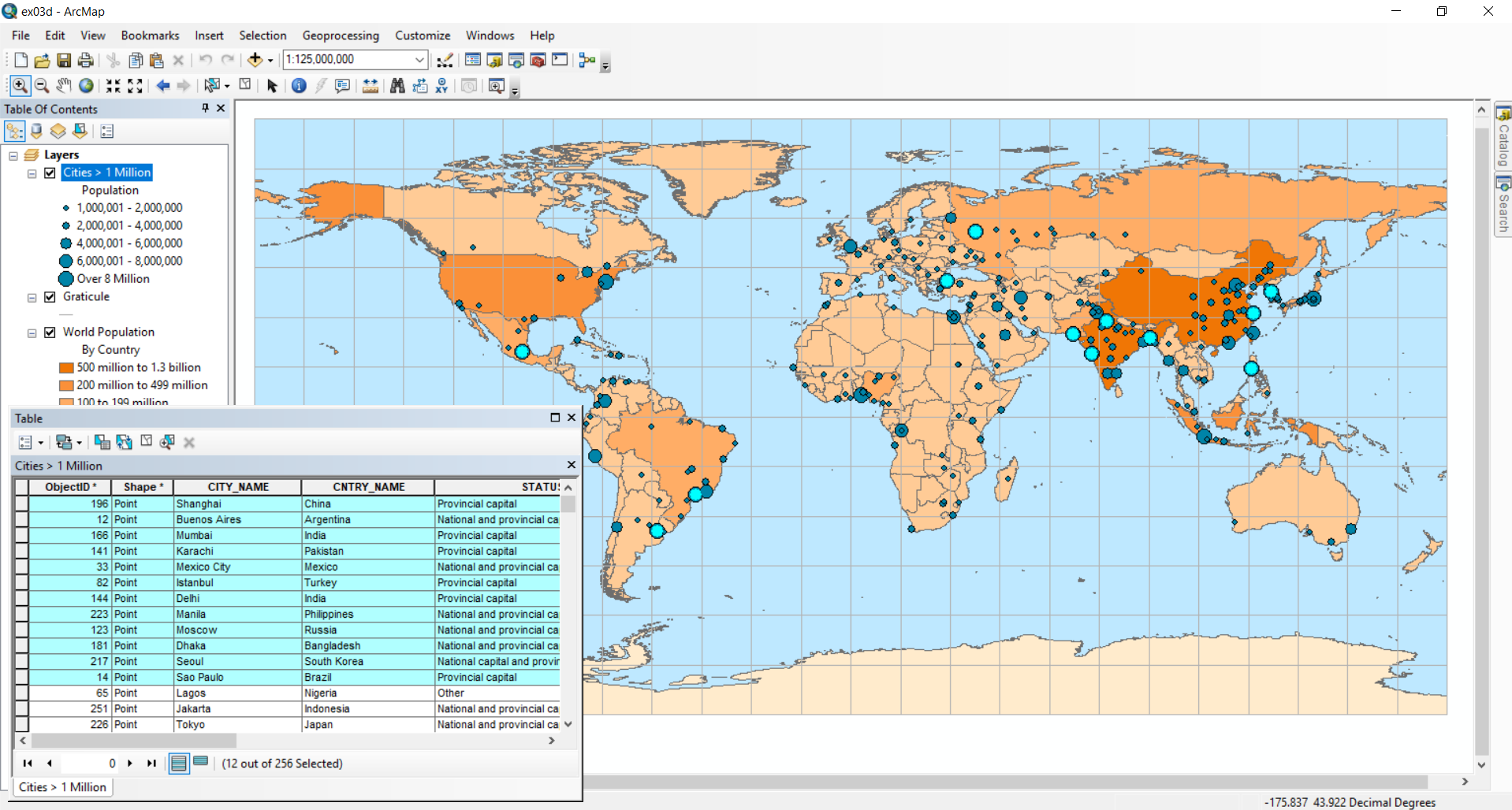This screenshot has height=810, width=1512.
Task: Click the Find binoculars icon
Action: [x=397, y=86]
